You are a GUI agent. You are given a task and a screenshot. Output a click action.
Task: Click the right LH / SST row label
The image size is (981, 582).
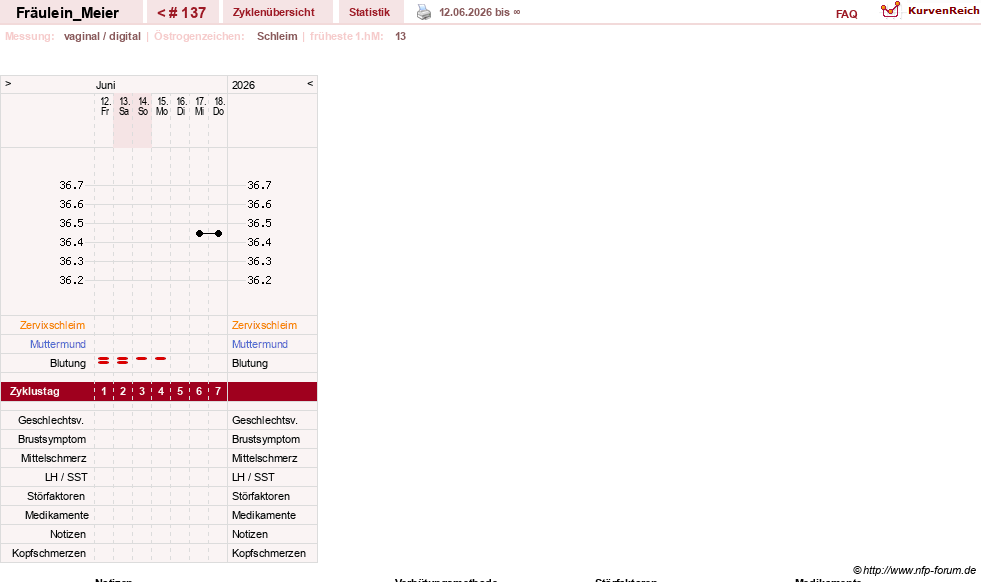(253, 477)
